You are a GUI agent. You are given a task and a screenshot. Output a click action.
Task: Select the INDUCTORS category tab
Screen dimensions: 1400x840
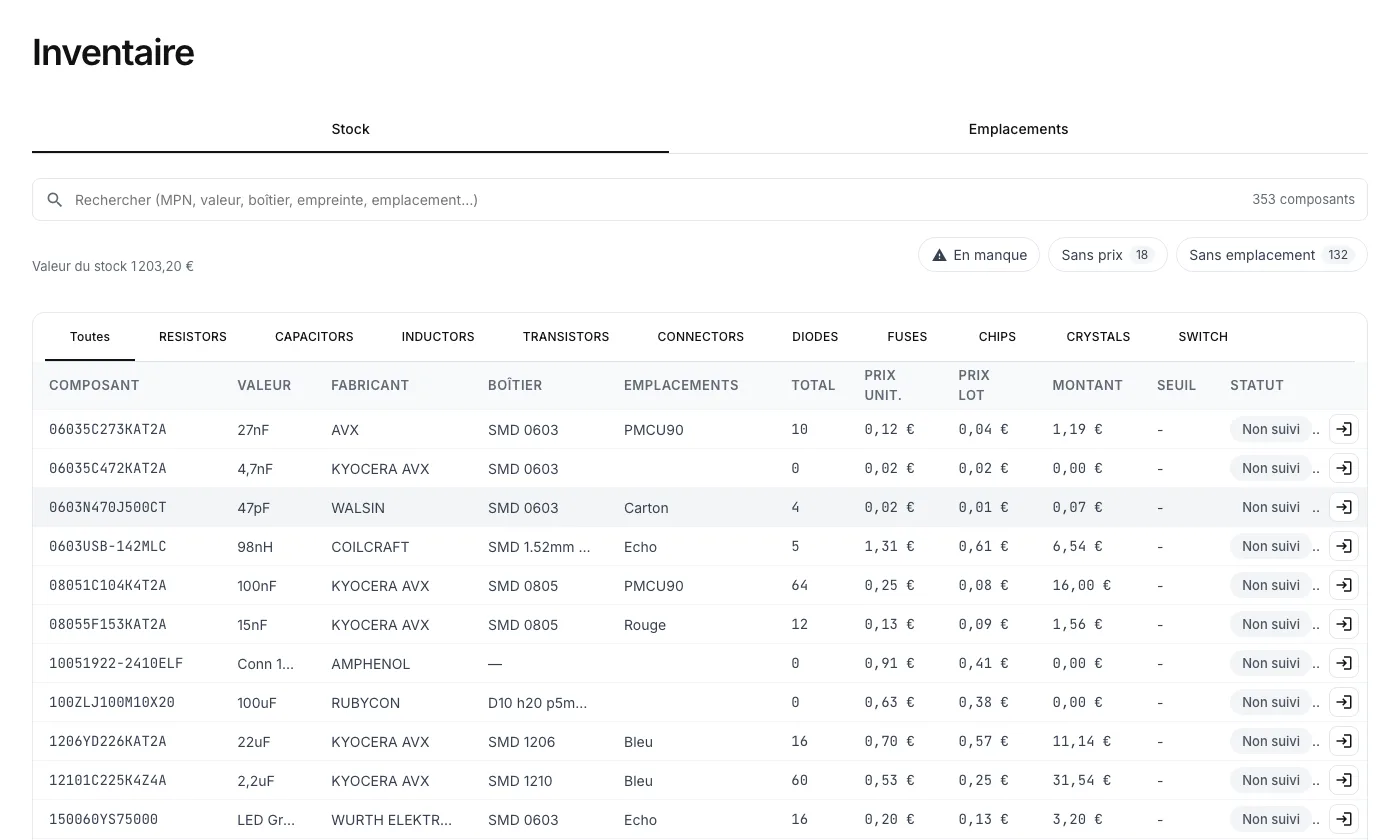click(x=438, y=337)
